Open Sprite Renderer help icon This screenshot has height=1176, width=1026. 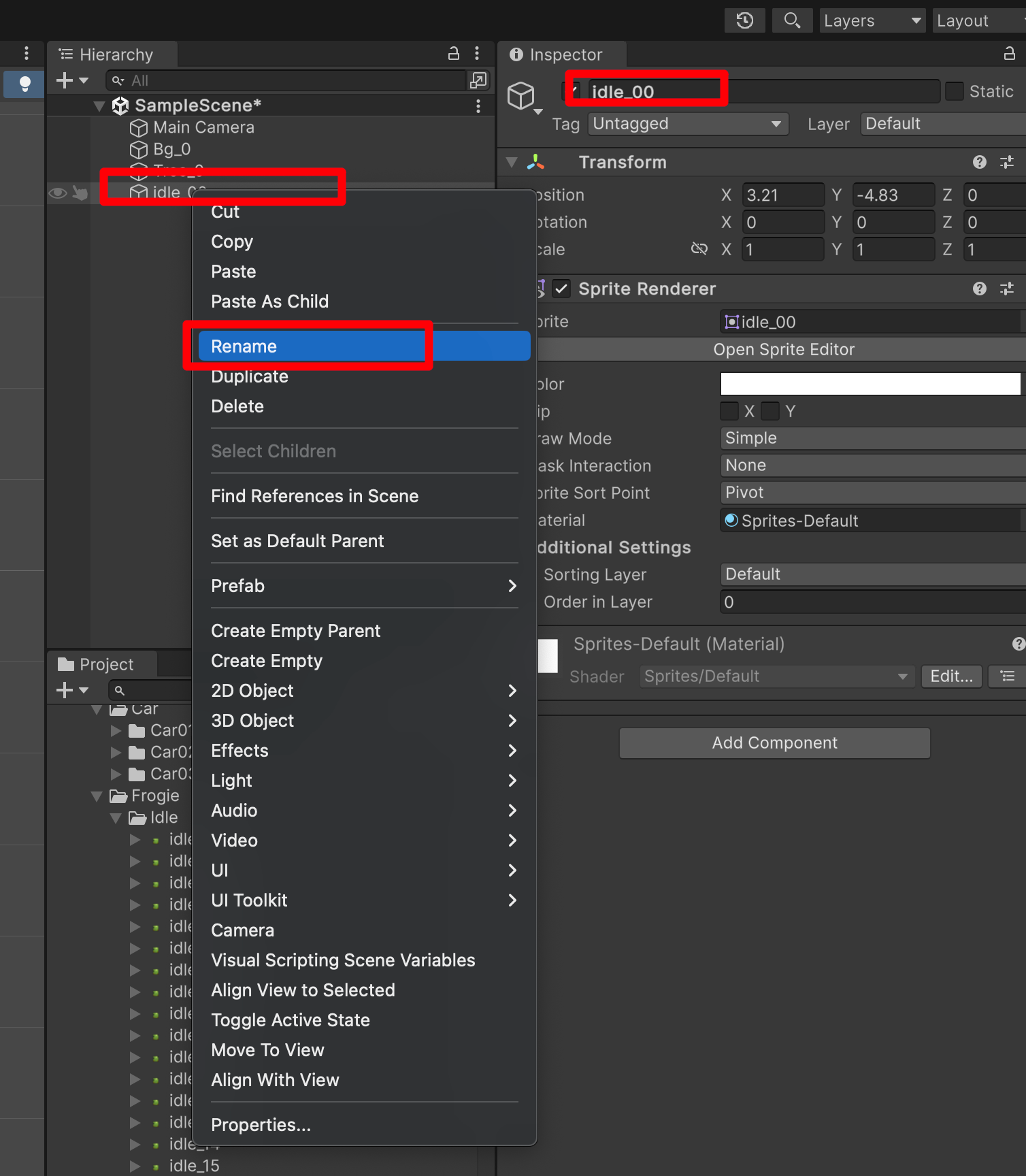(x=980, y=289)
